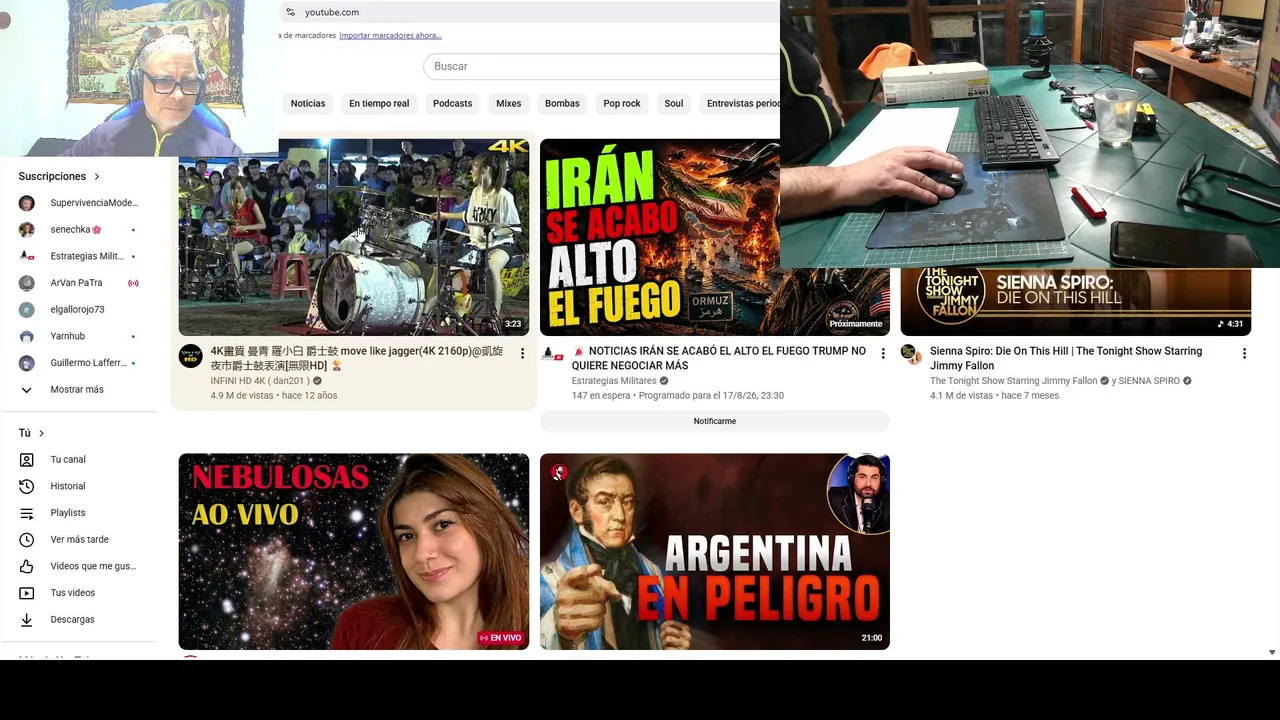The height and width of the screenshot is (720, 1280).
Task: Open Ver más tarde clock icon
Action: [x=27, y=540]
